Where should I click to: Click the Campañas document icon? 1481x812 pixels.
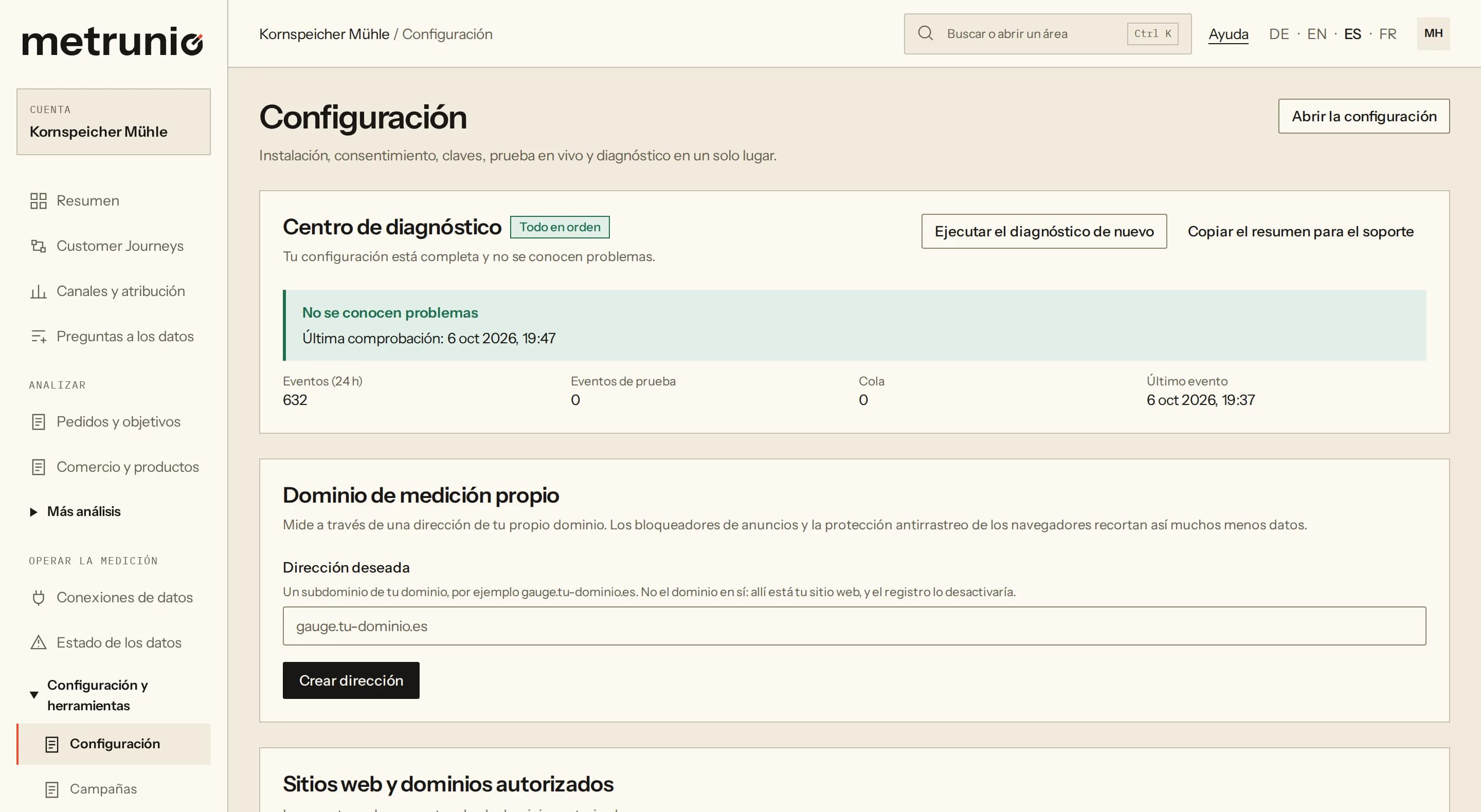tap(52, 789)
